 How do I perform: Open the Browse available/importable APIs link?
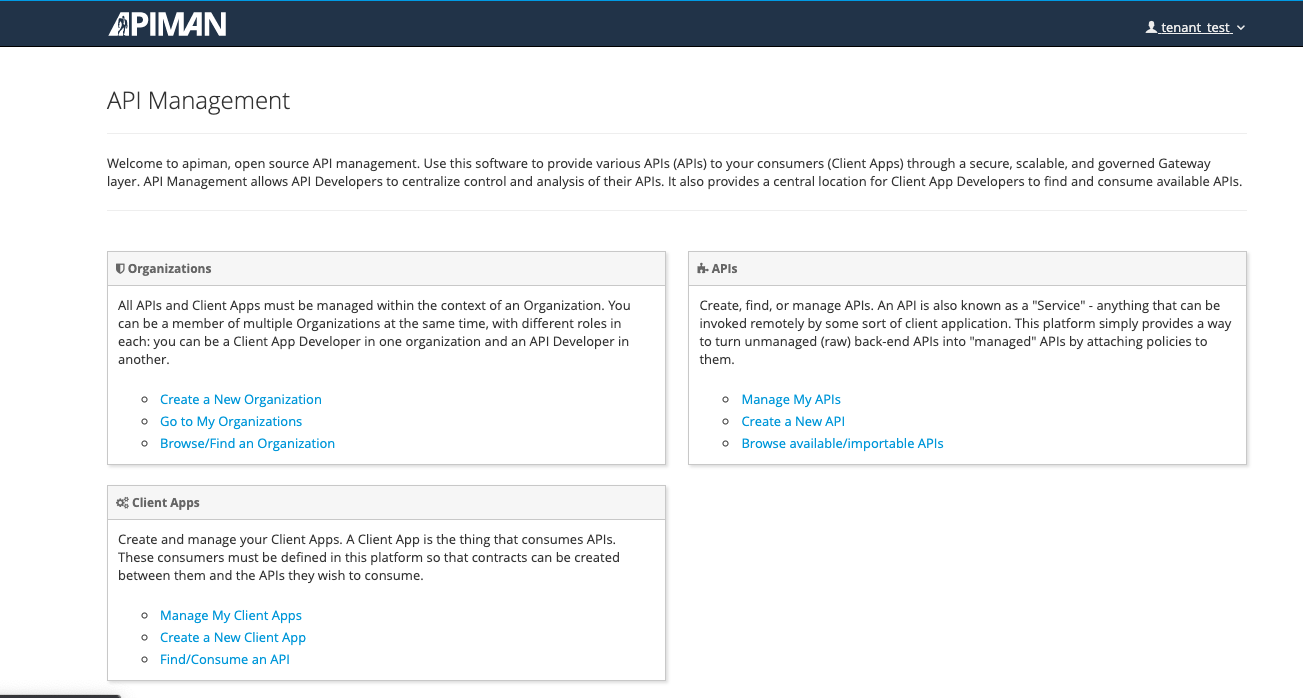click(842, 443)
